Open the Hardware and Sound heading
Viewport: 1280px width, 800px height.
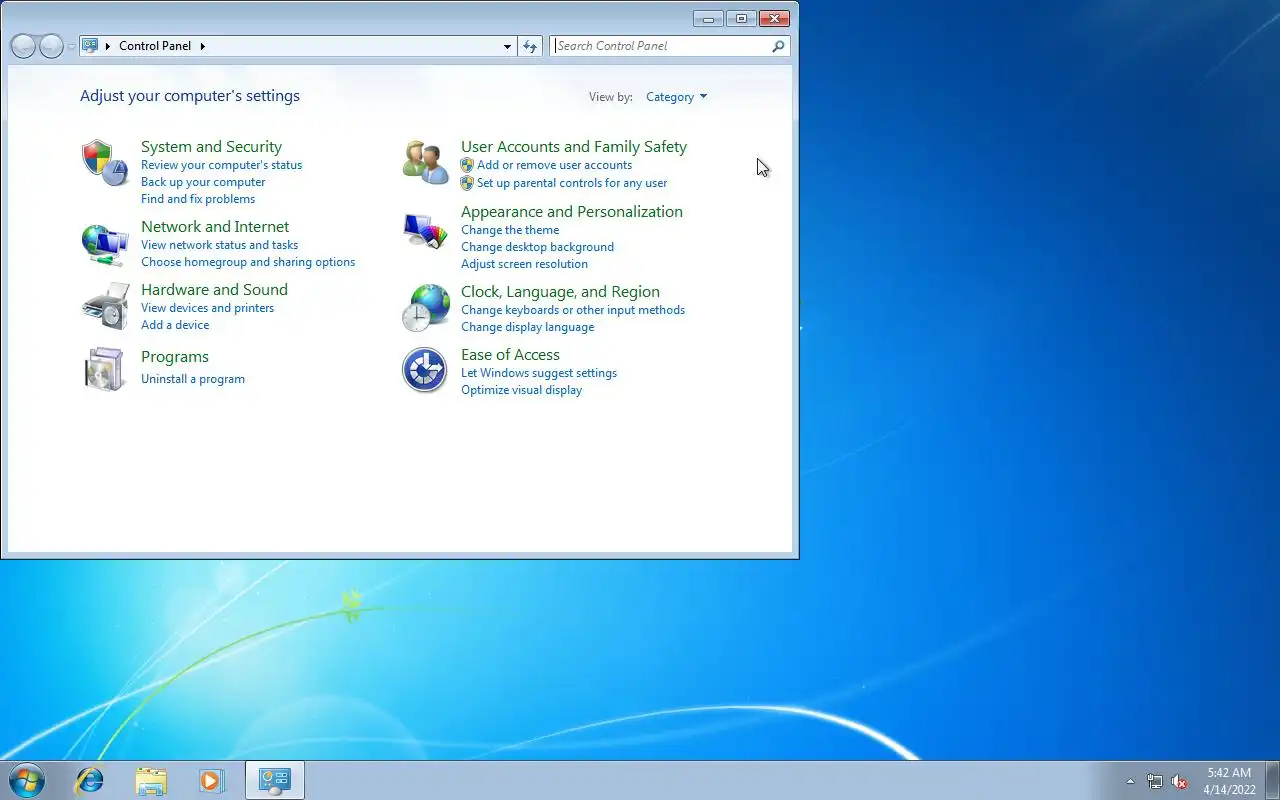pos(214,290)
